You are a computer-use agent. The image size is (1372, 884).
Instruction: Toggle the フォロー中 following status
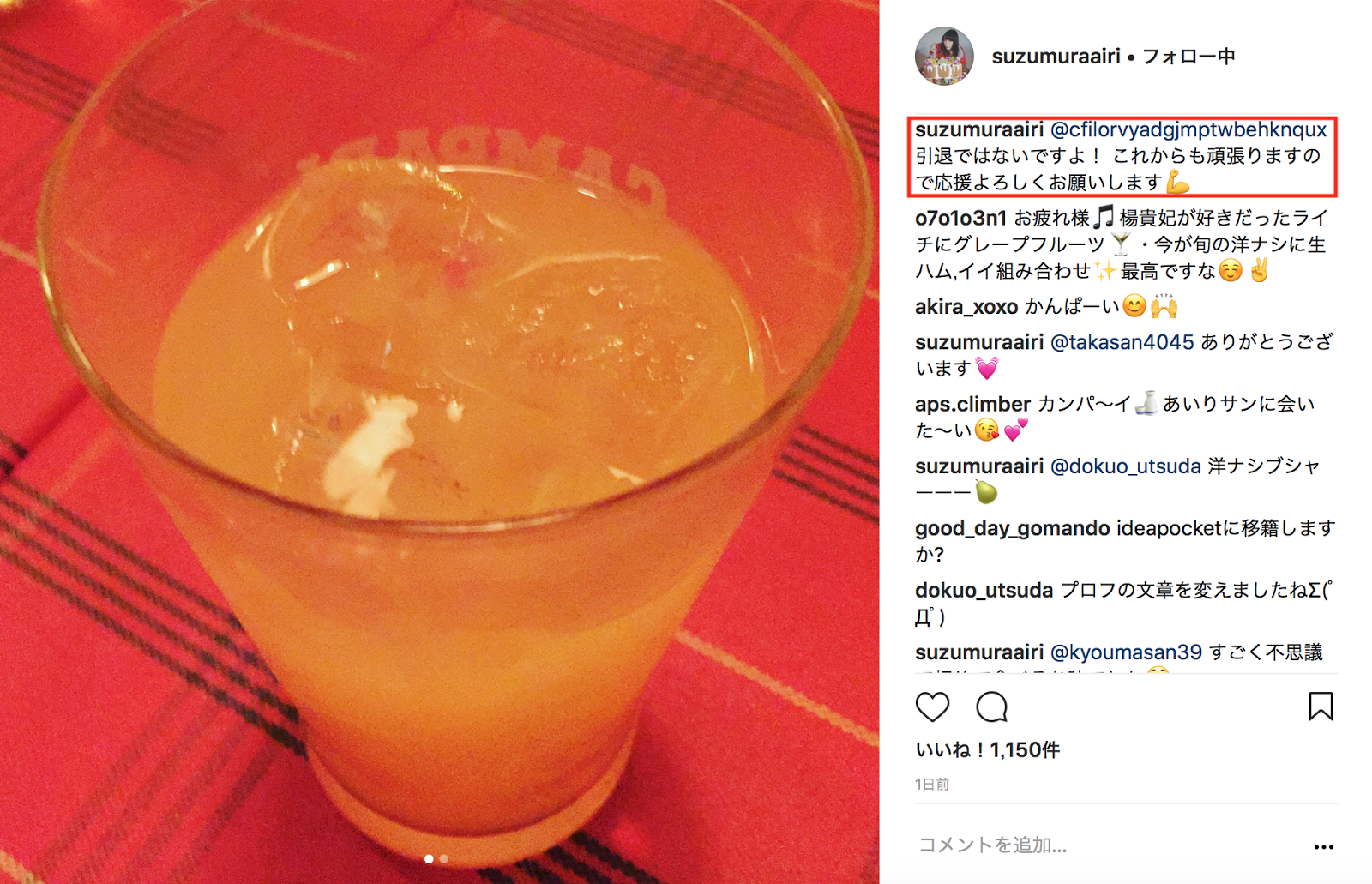(x=1188, y=57)
